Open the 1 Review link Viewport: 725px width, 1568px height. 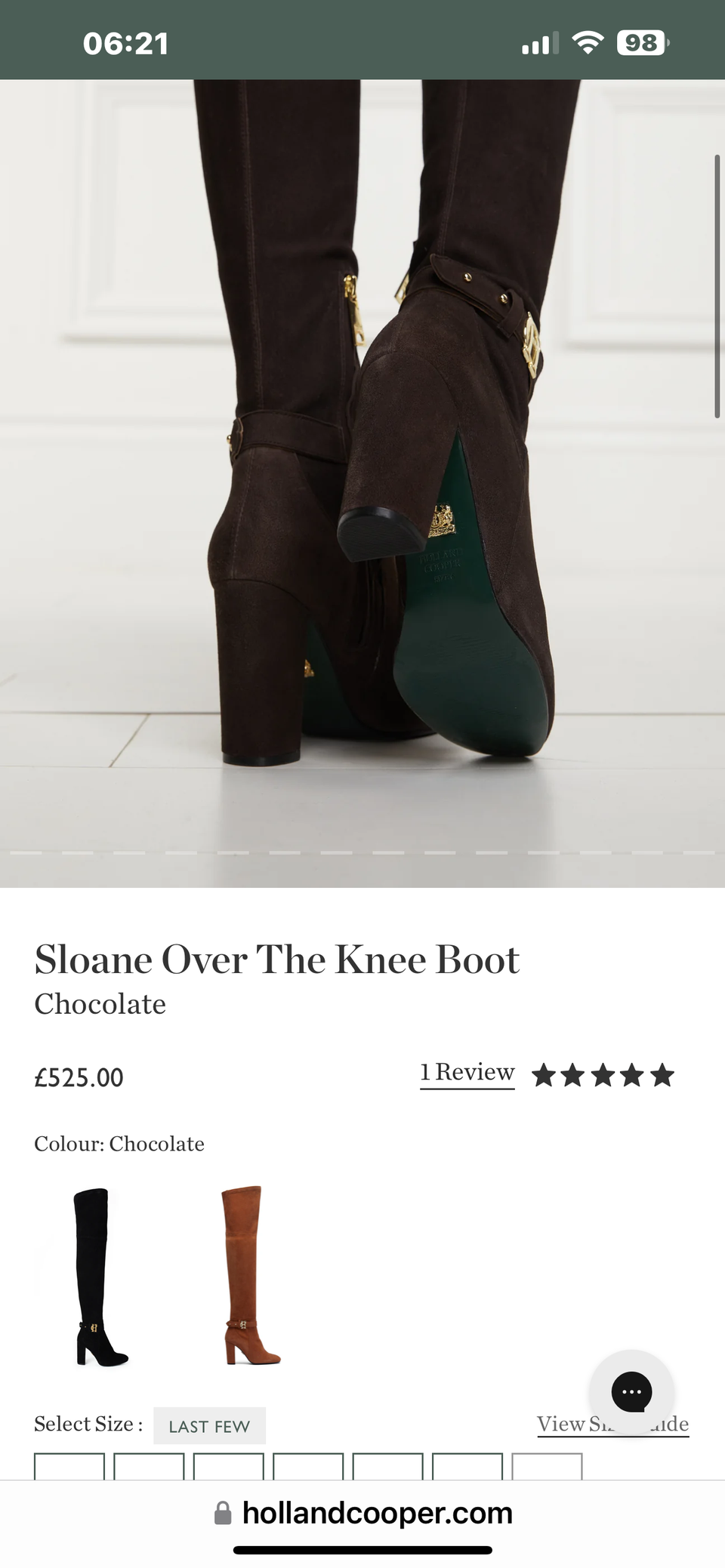pos(467,1073)
